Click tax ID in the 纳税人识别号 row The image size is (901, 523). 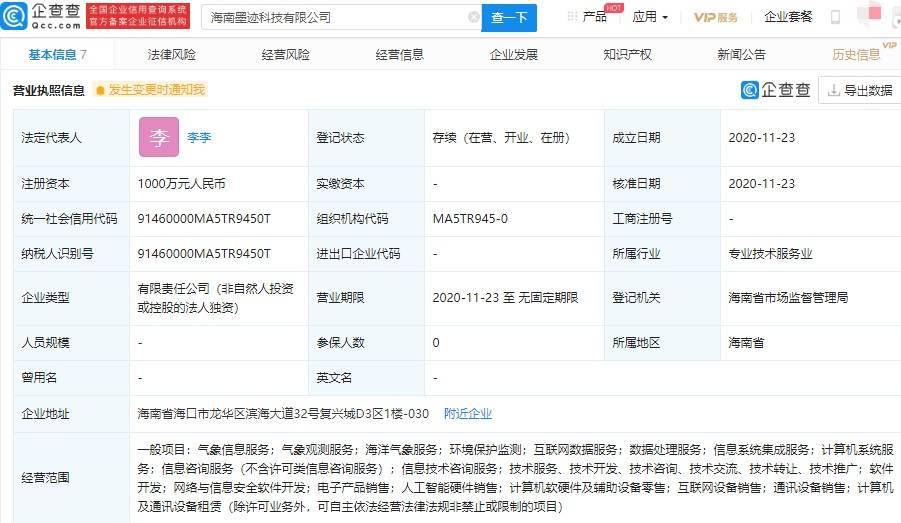click(x=203, y=253)
